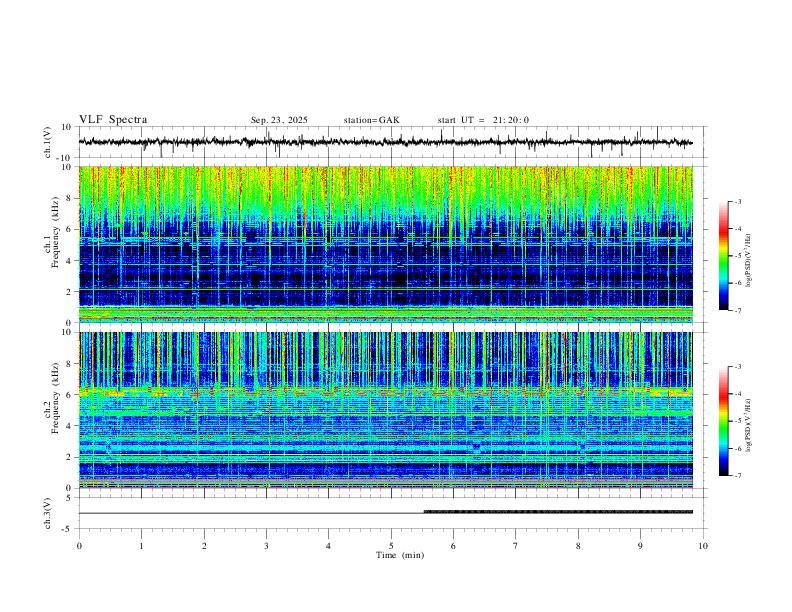
Task: Click the "start UT = 21:20:0" text
Action: (x=483, y=120)
